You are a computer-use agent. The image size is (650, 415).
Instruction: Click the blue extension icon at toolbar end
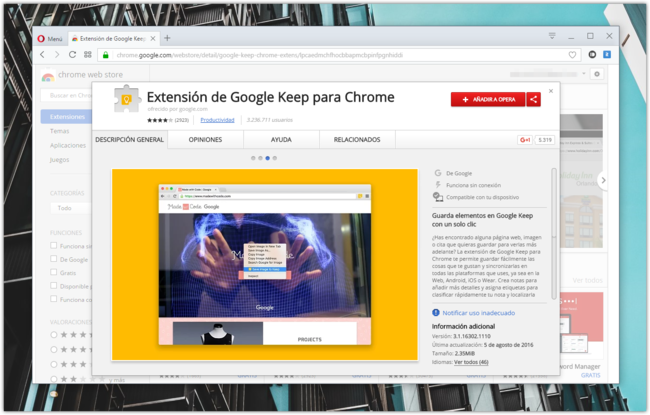(x=607, y=54)
